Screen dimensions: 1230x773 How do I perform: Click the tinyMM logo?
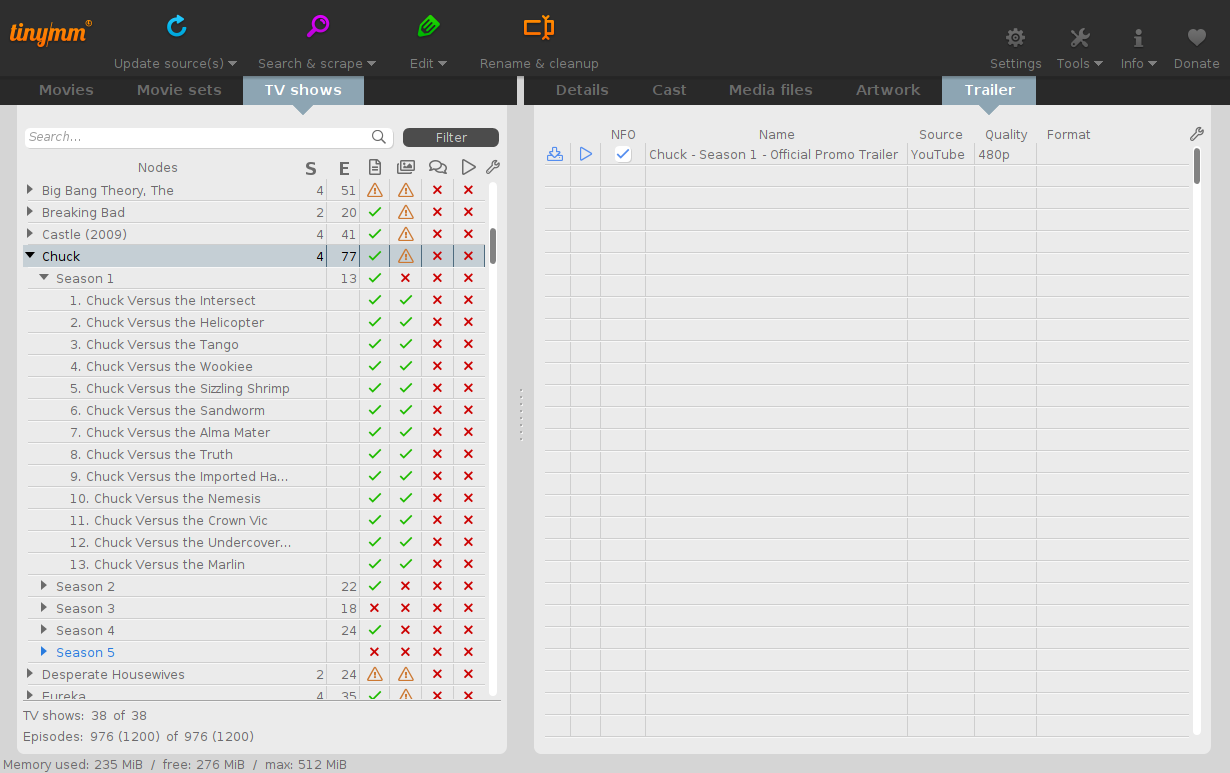point(50,32)
